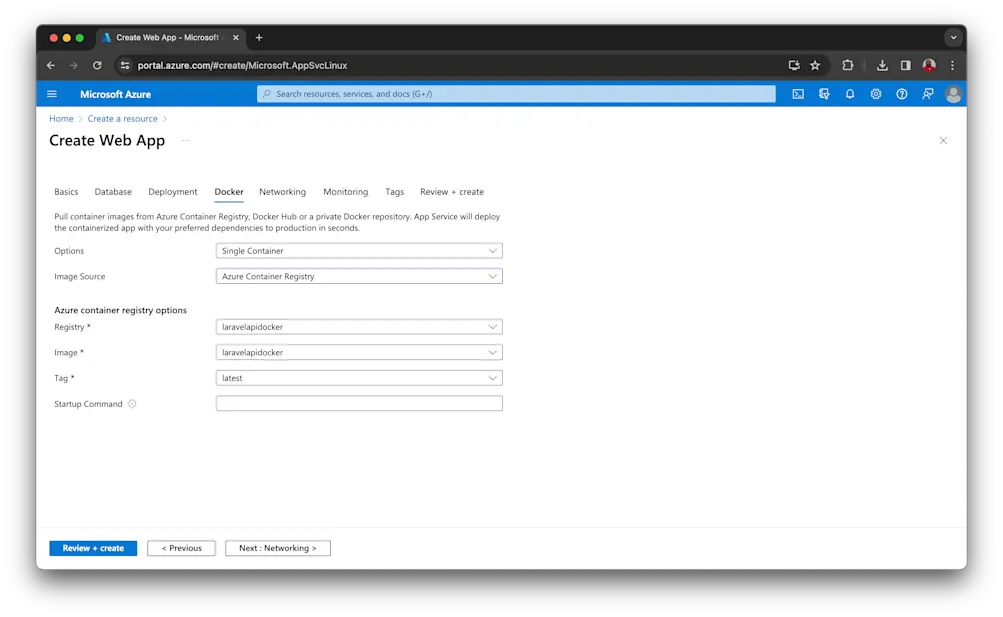Open the Azure portal settings gear
Screen dimensions: 1003x617
876,93
